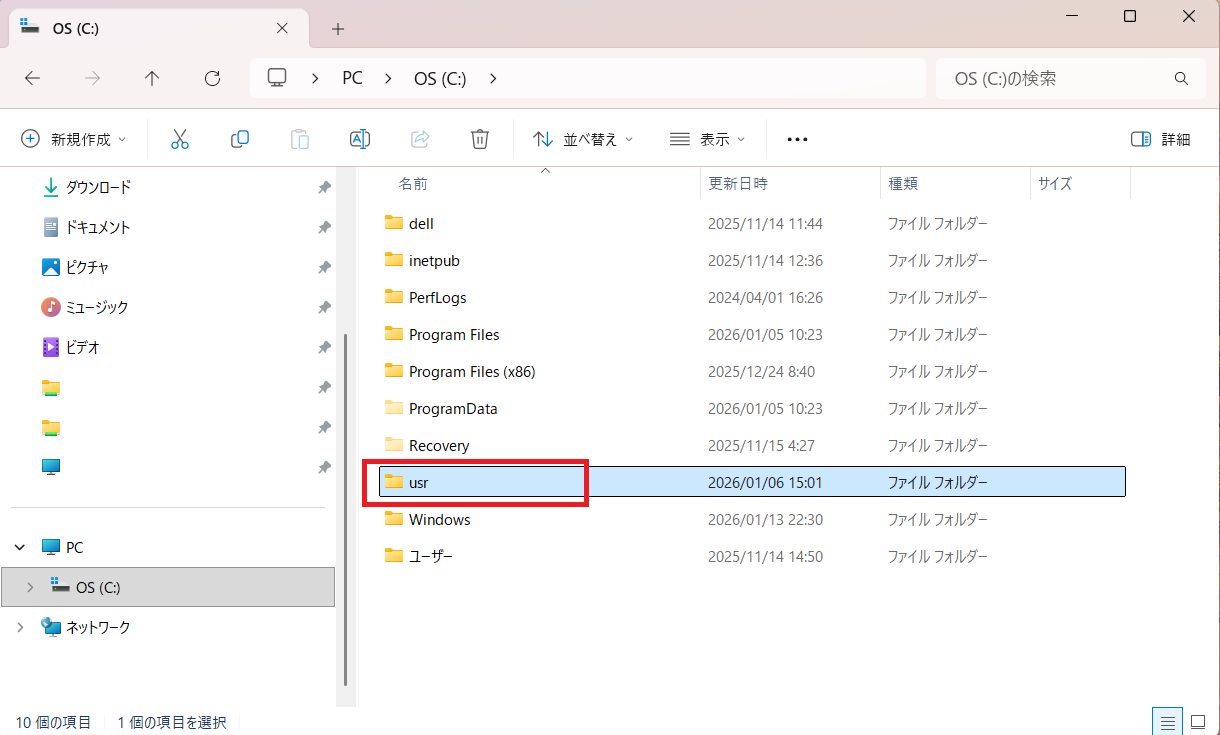
Task: Switch to details list view icon
Action: point(1166,721)
